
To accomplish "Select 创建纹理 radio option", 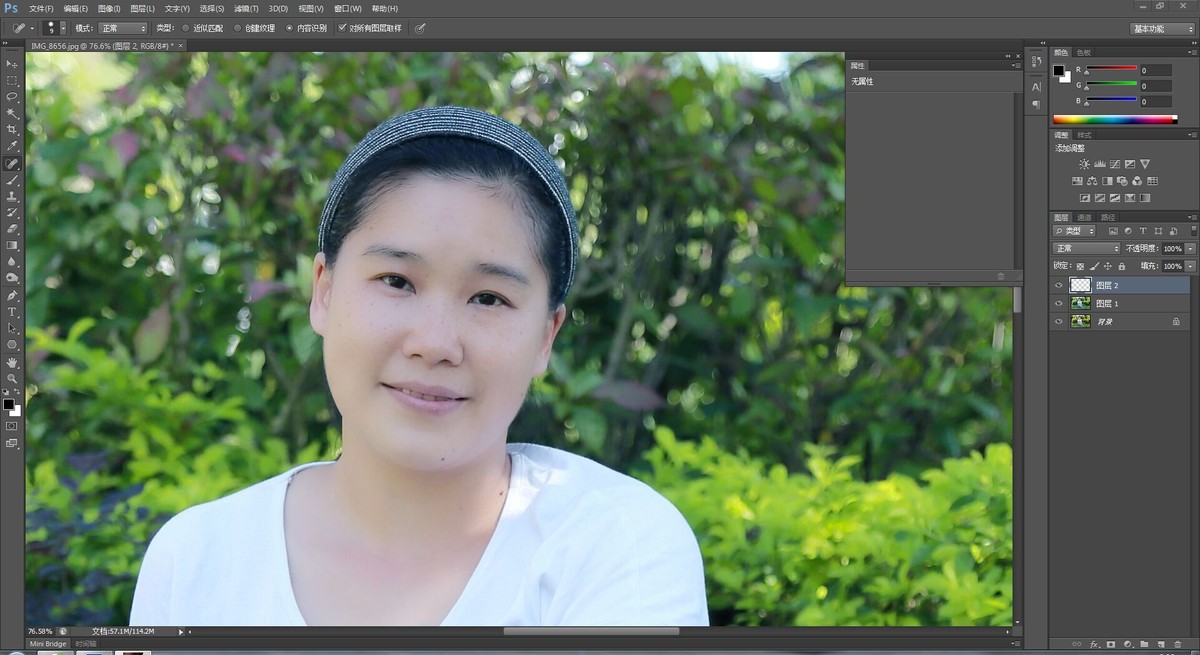I will (238, 28).
